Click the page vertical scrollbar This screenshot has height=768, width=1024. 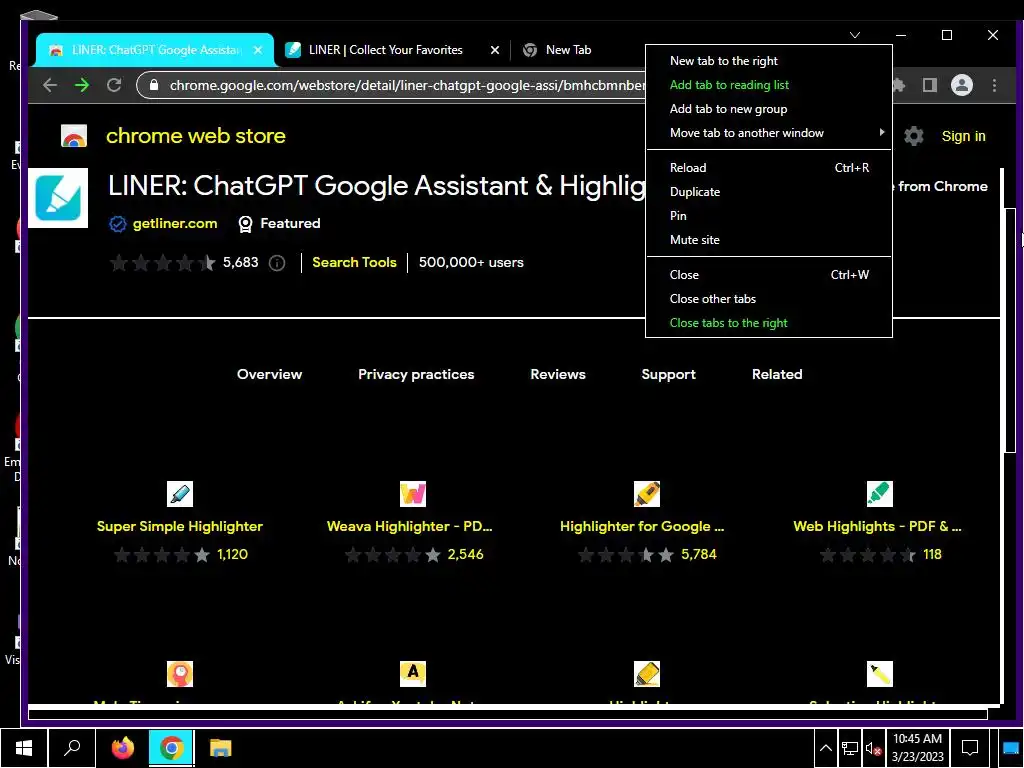(x=1010, y=330)
